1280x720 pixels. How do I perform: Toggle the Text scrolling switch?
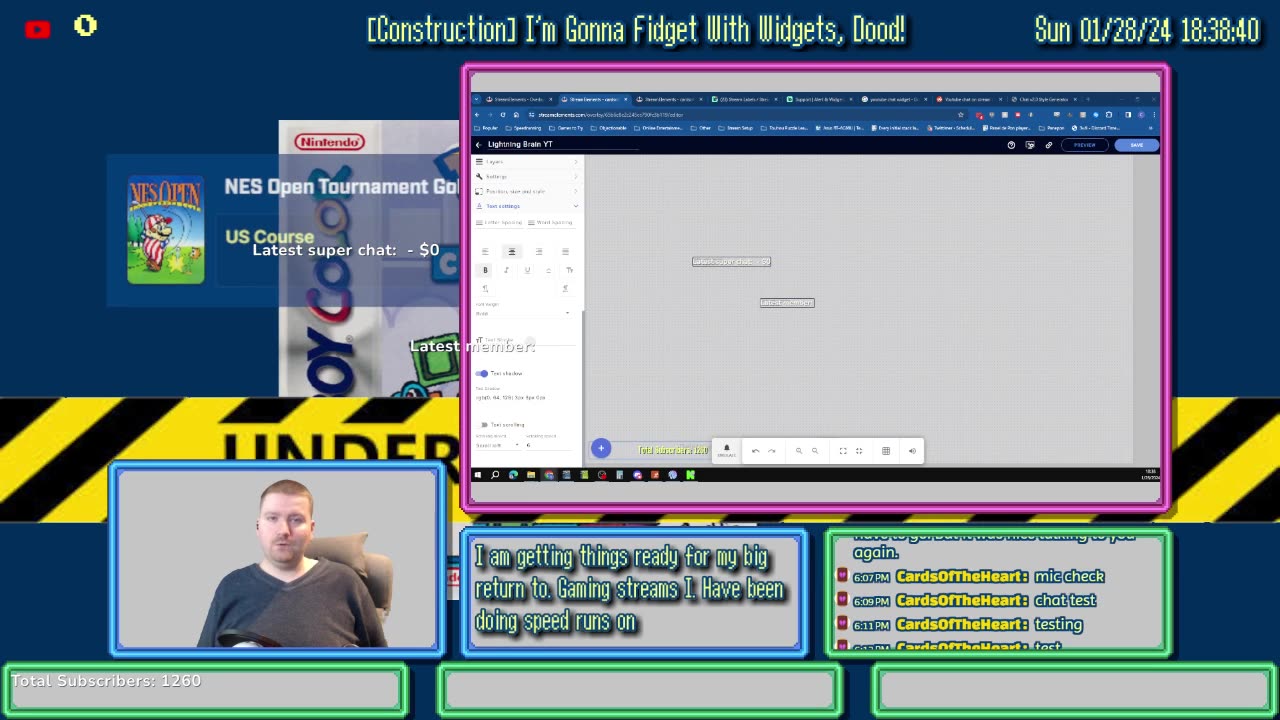[482, 425]
